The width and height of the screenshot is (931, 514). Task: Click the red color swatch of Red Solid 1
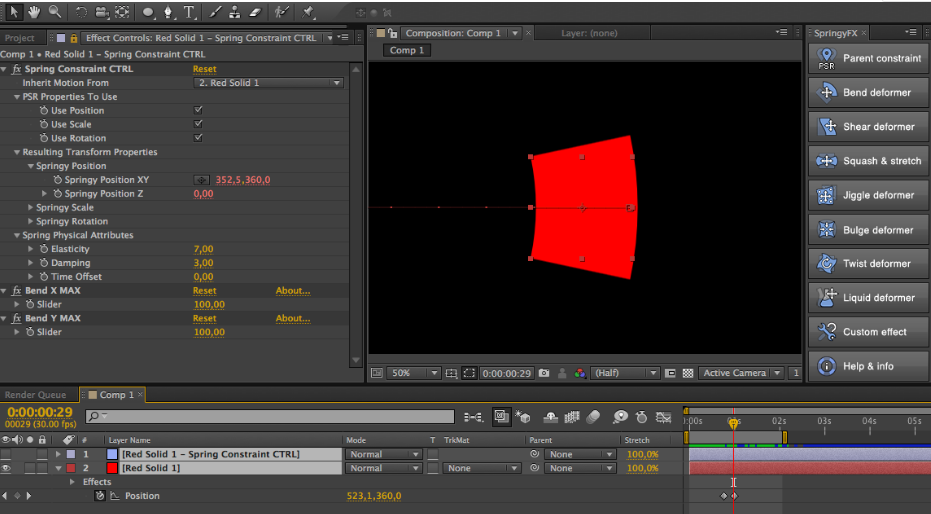112,468
